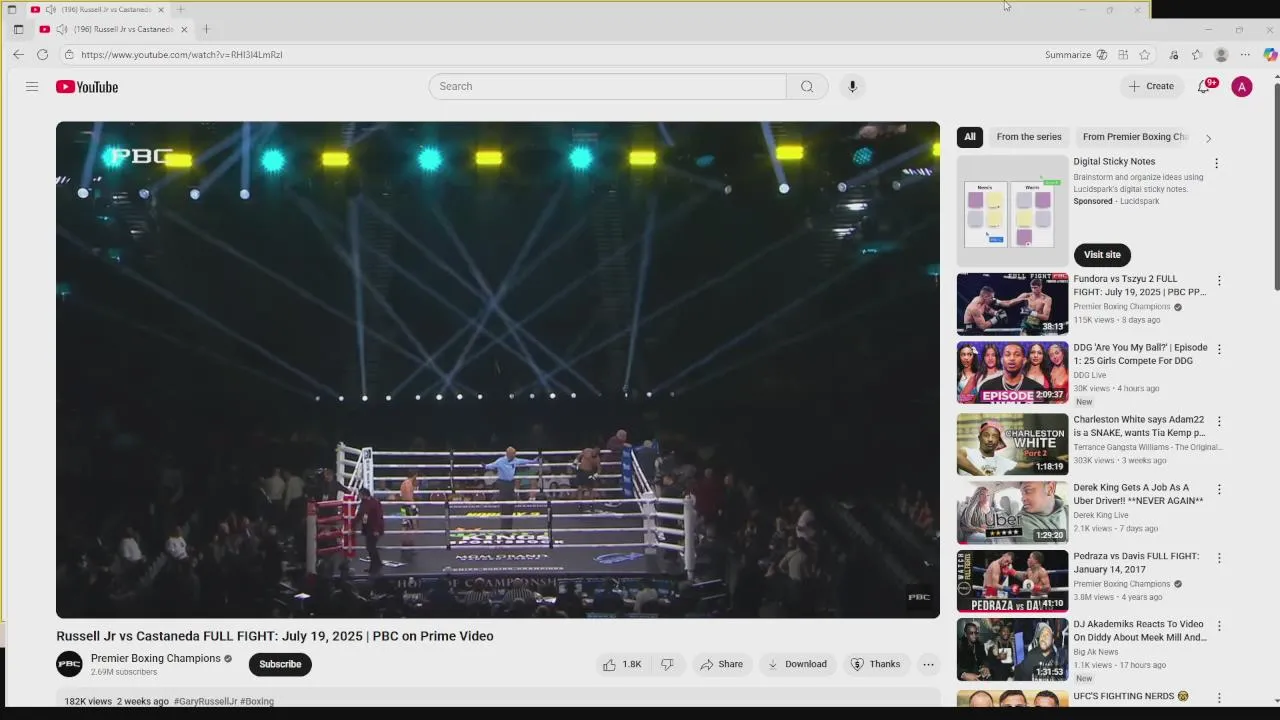Like the video with thumbs up

pyautogui.click(x=621, y=664)
